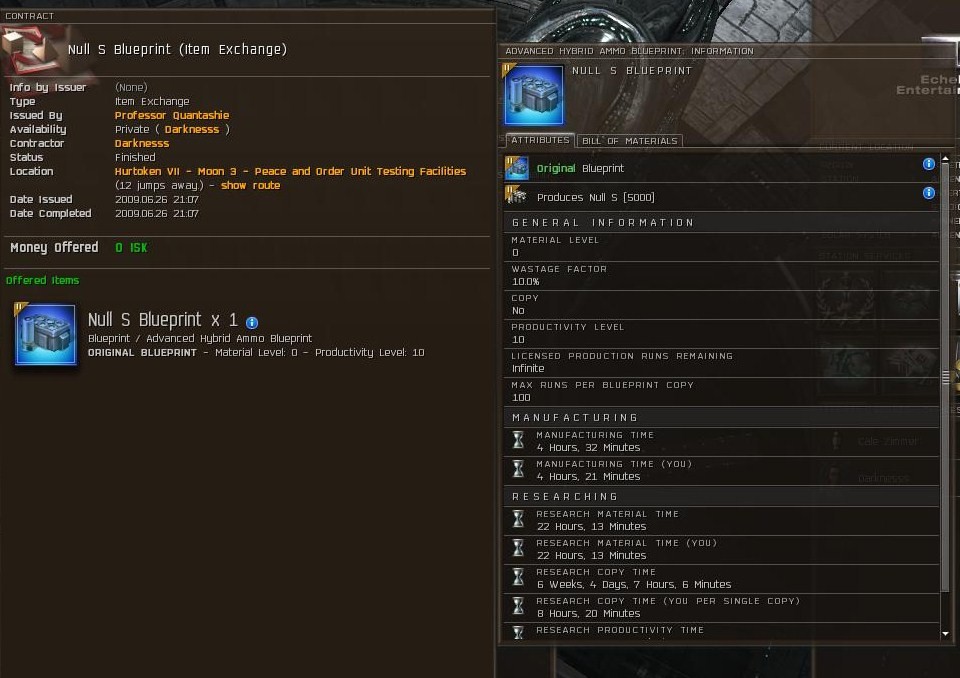The image size is (960, 678).
Task: Click hourglass icon next to Manufacturing Time
Action: pyautogui.click(x=519, y=440)
